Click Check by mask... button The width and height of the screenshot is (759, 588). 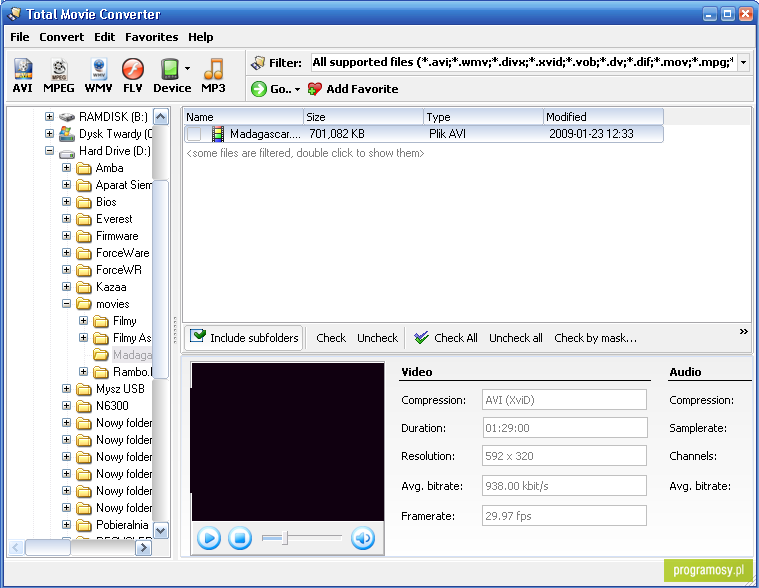point(595,338)
